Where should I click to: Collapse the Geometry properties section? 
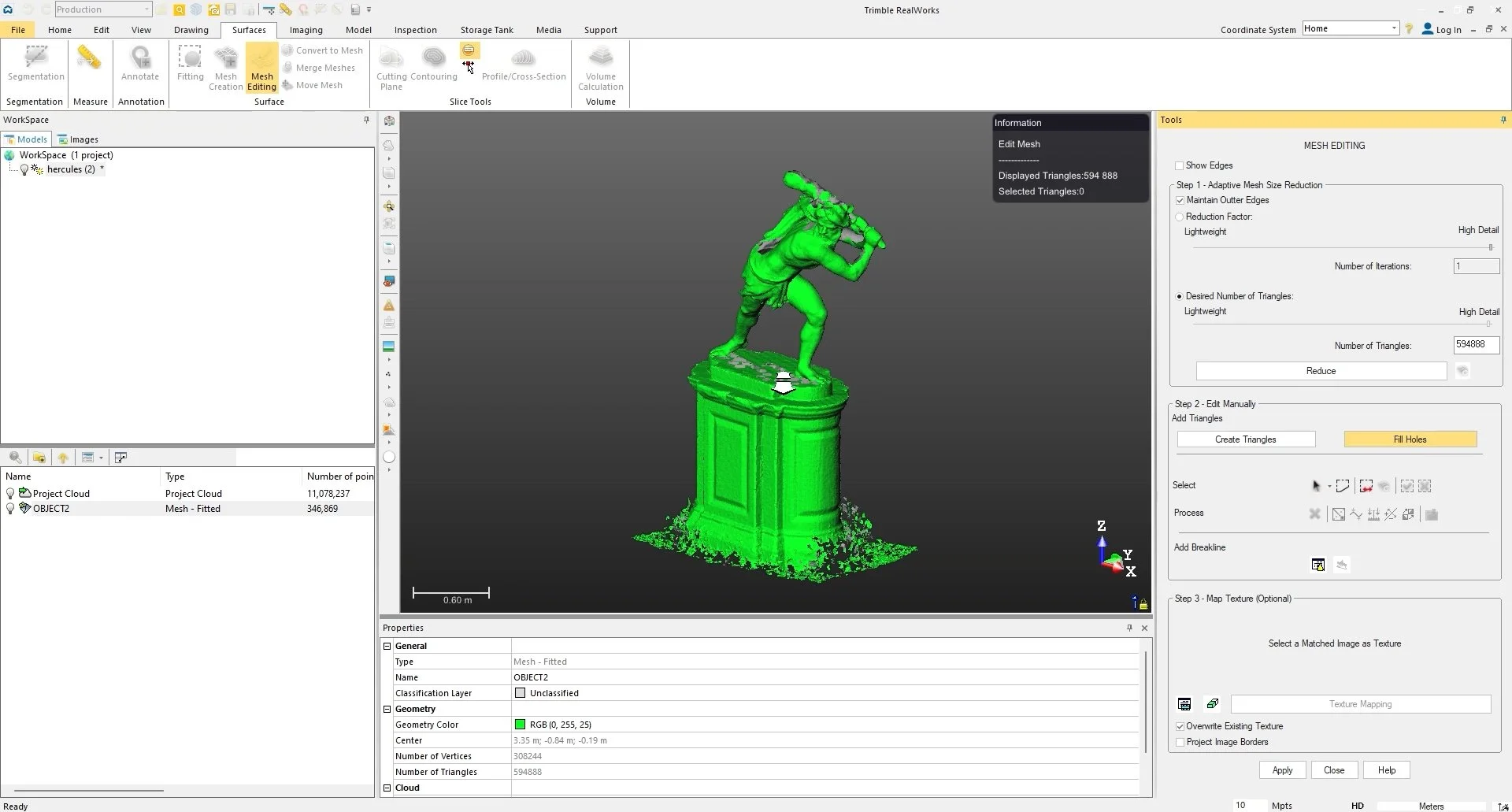(x=387, y=709)
